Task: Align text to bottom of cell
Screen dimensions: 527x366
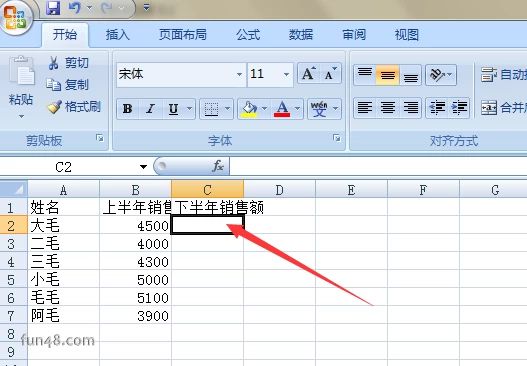Action: coord(410,75)
